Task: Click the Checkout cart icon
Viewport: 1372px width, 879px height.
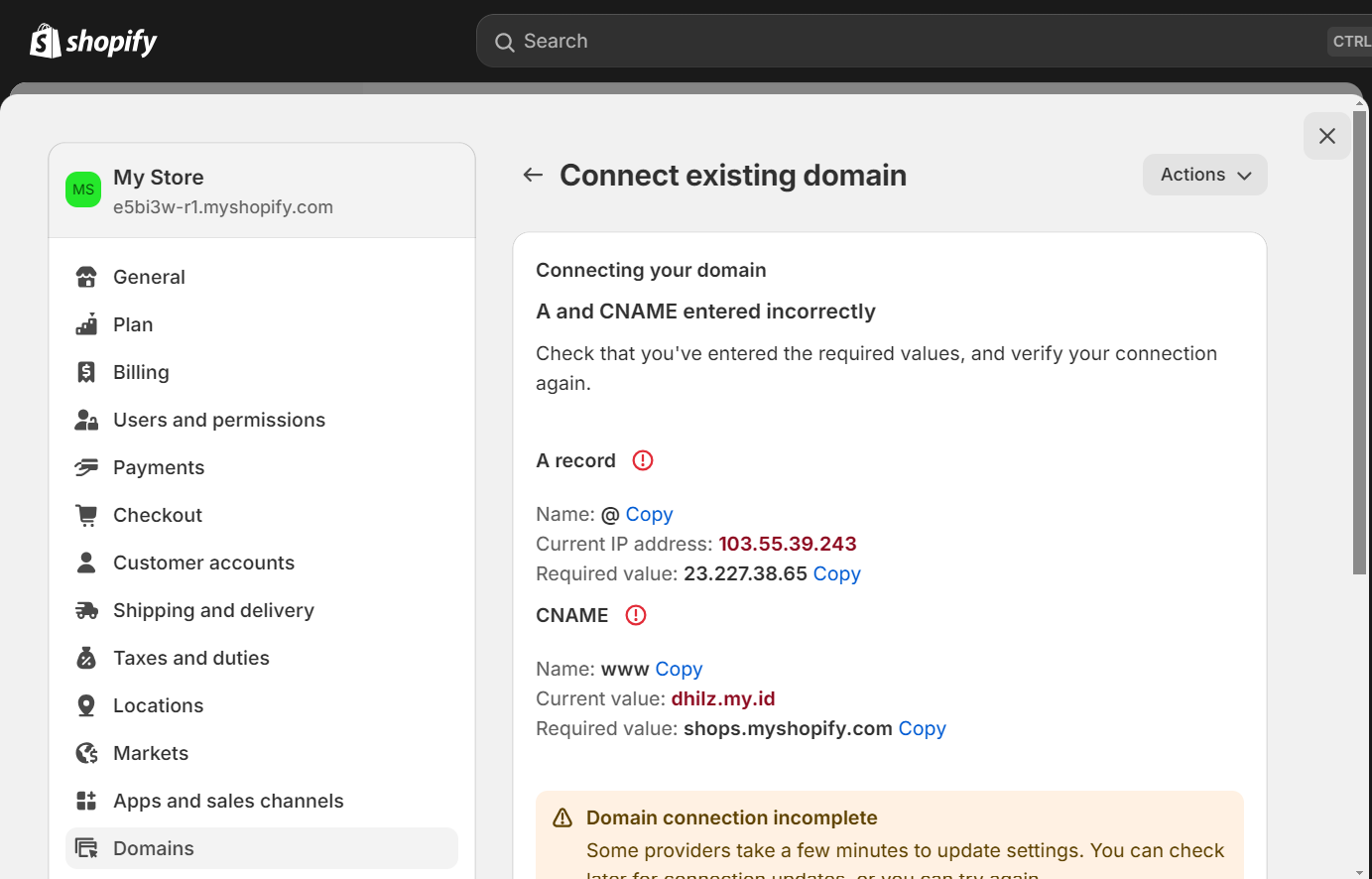Action: (x=86, y=515)
